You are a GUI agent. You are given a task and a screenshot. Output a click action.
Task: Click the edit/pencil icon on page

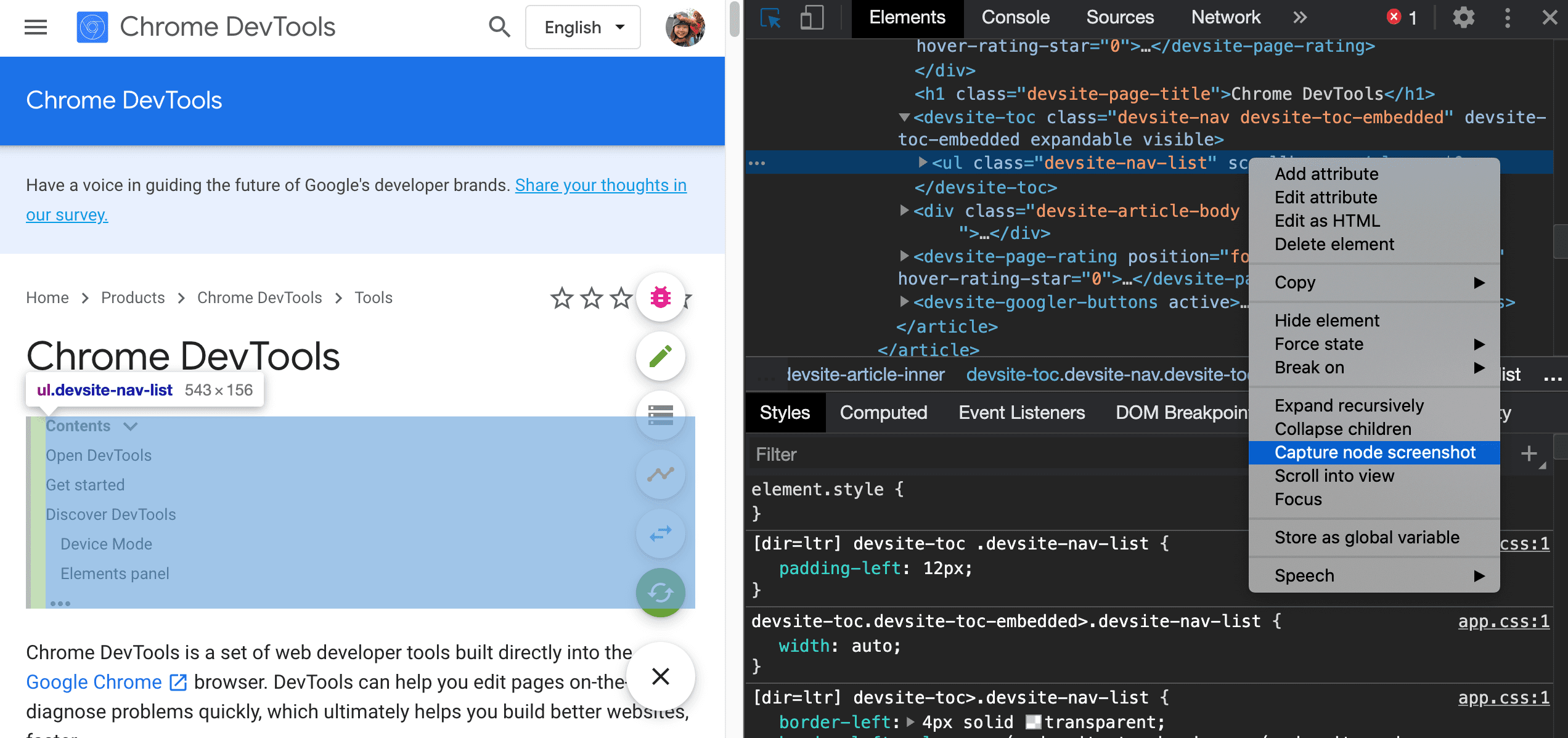(660, 356)
